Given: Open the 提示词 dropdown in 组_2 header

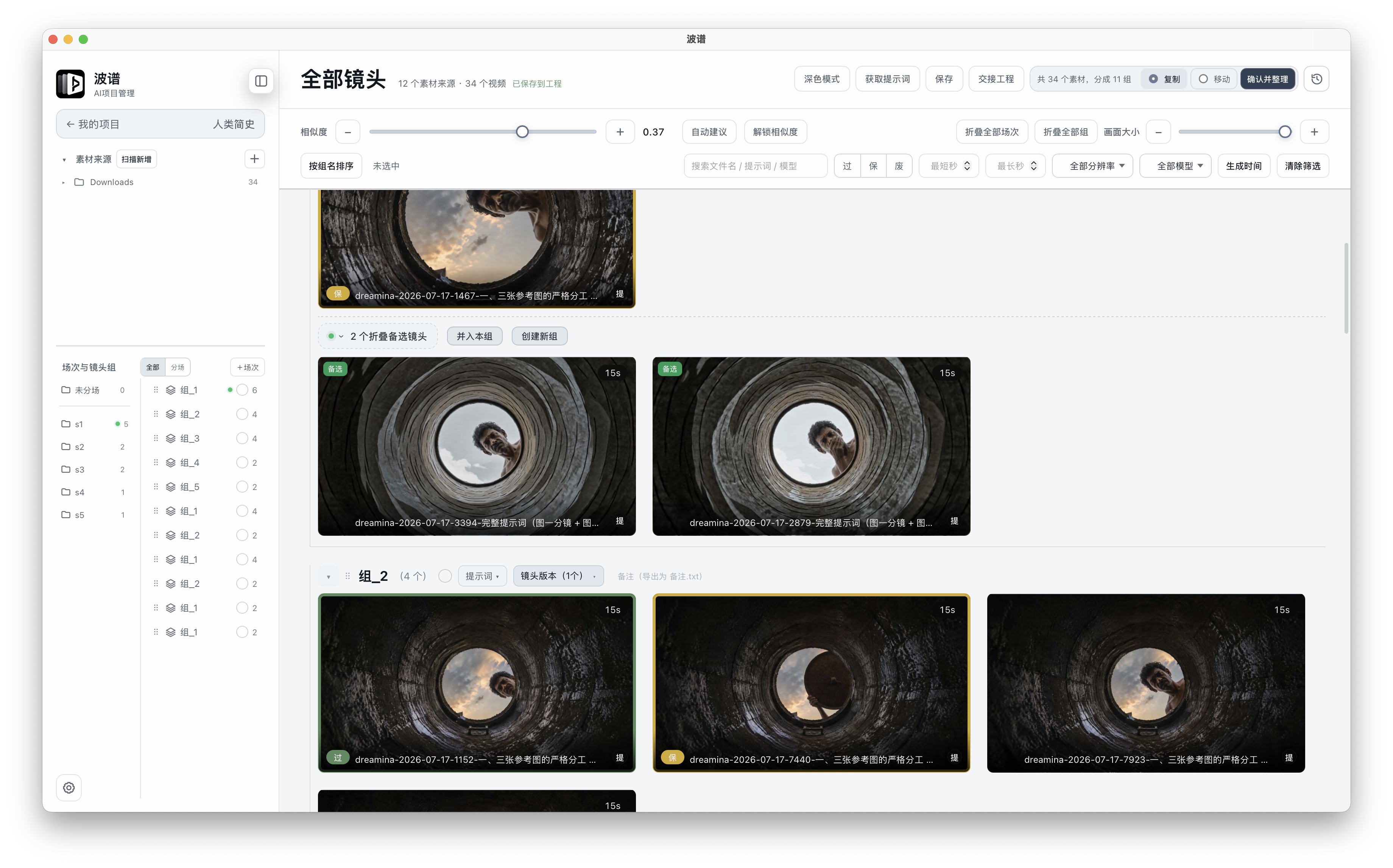Looking at the screenshot, I should tap(482, 576).
